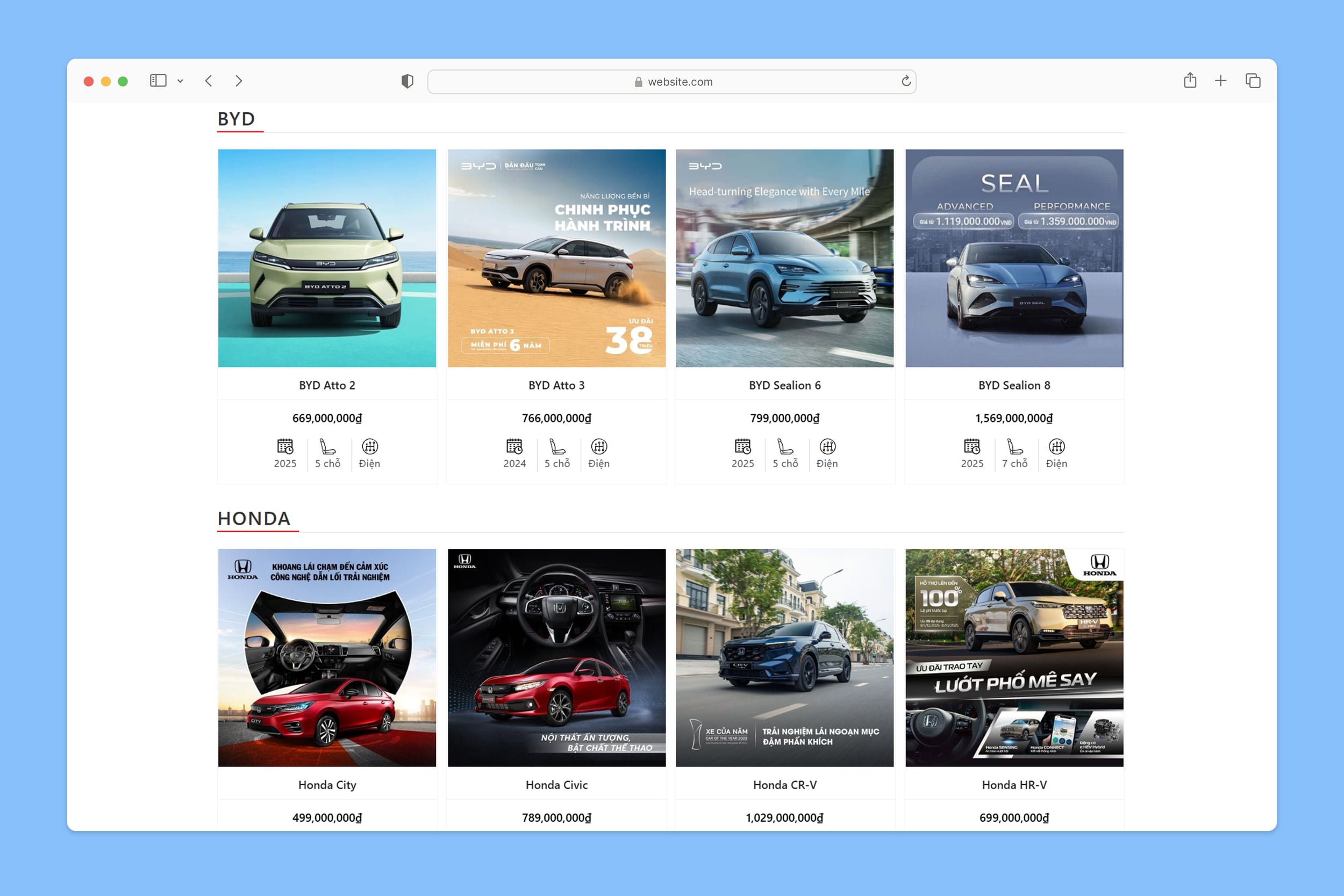The height and width of the screenshot is (896, 1344).
Task: Select the Honda CR-V product image
Action: pos(784,657)
